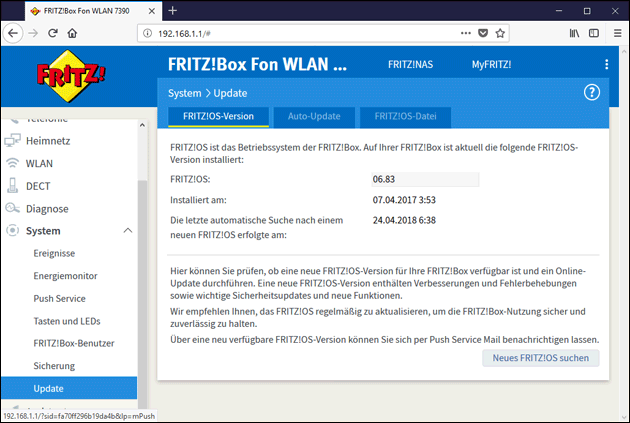Switch to the FRITZ!OS-Version tab
The height and width of the screenshot is (423, 630).
(x=218, y=116)
